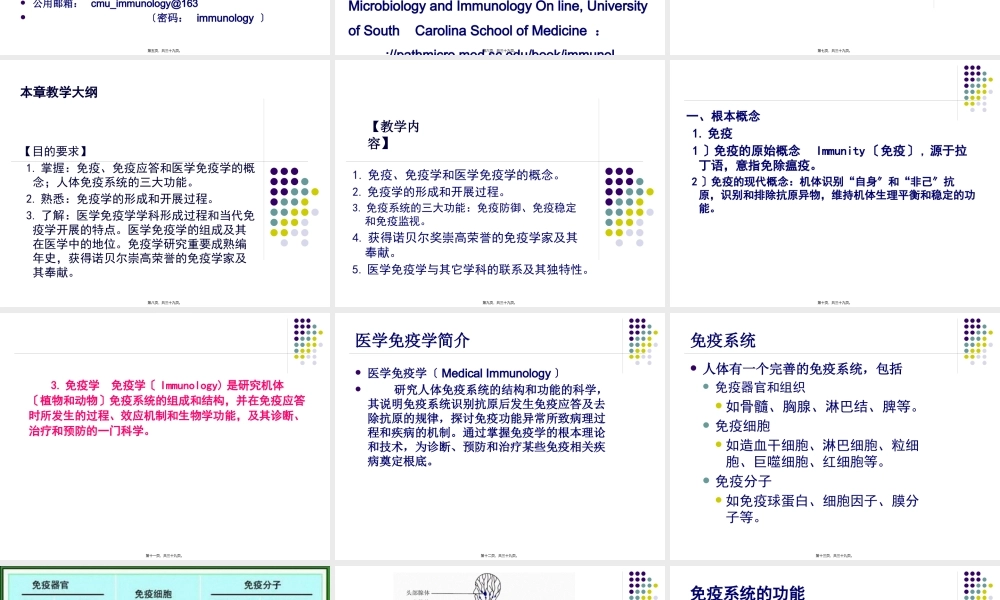The image size is (1000, 600).
Task: Click the cmu_immunology@163 email address
Action: click(144, 3)
